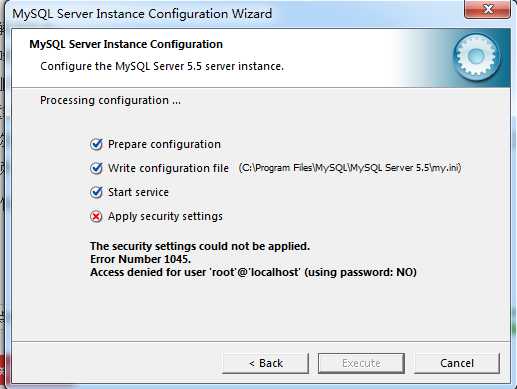
Task: Click the my.ini file path text
Action: [350, 168]
